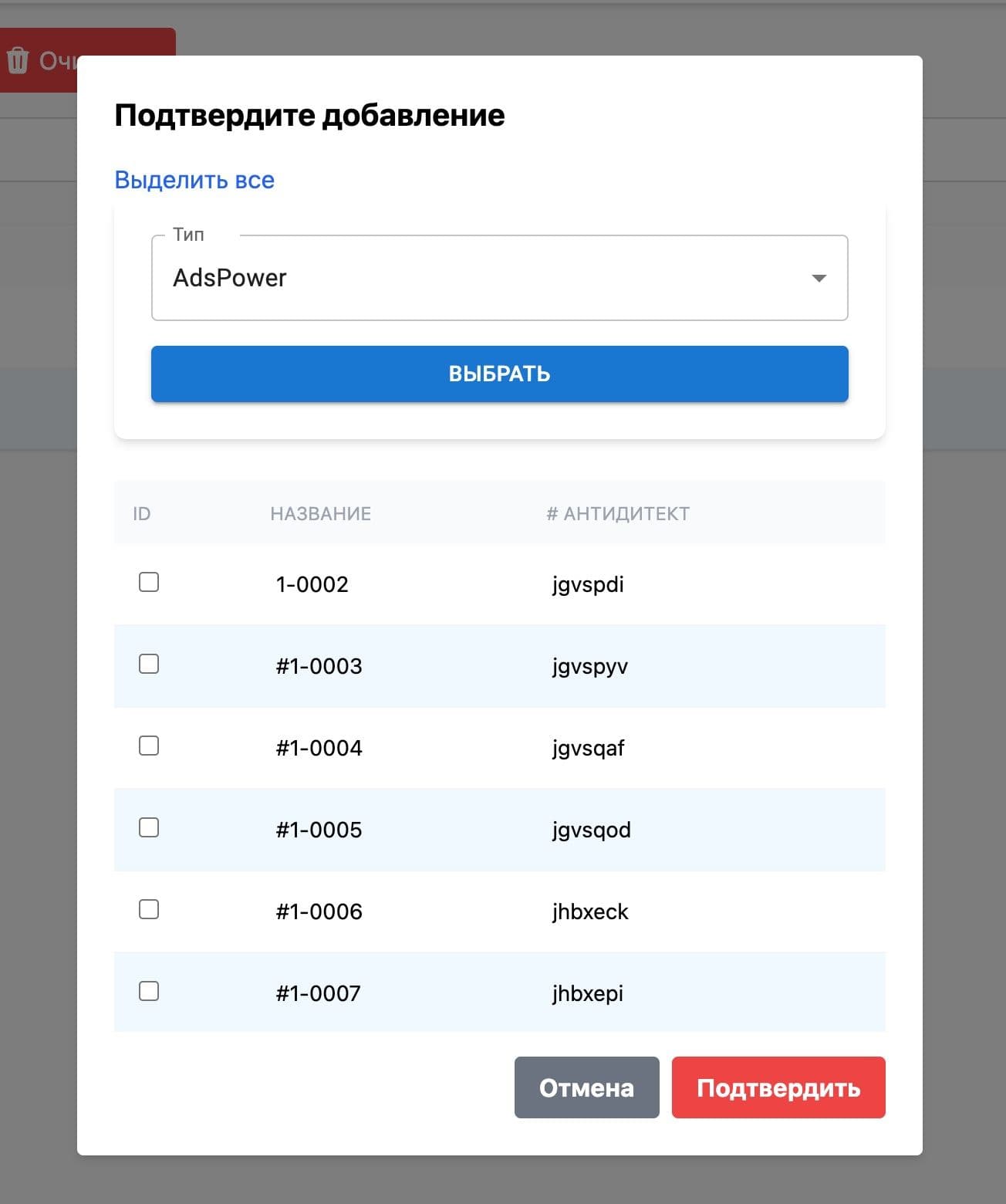Image resolution: width=1006 pixels, height=1204 pixels.
Task: Check the checkbox for row #1-0003
Action: pyautogui.click(x=148, y=665)
